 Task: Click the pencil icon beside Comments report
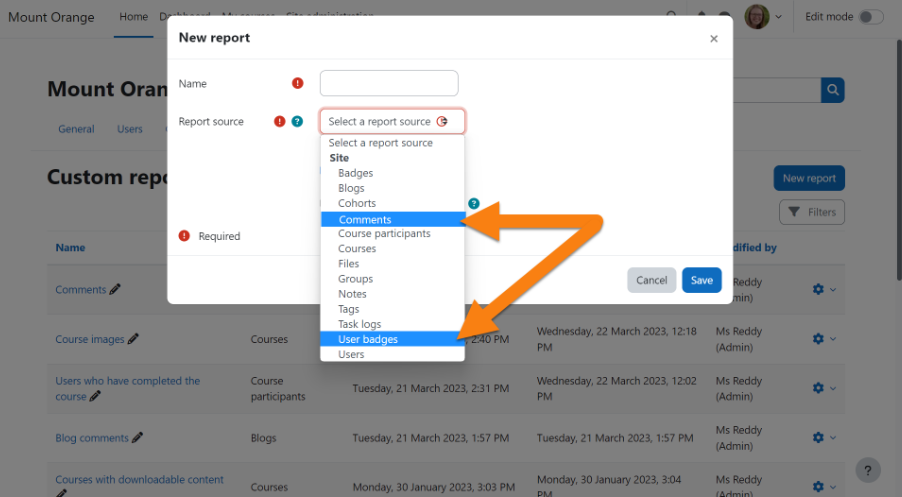tap(115, 290)
